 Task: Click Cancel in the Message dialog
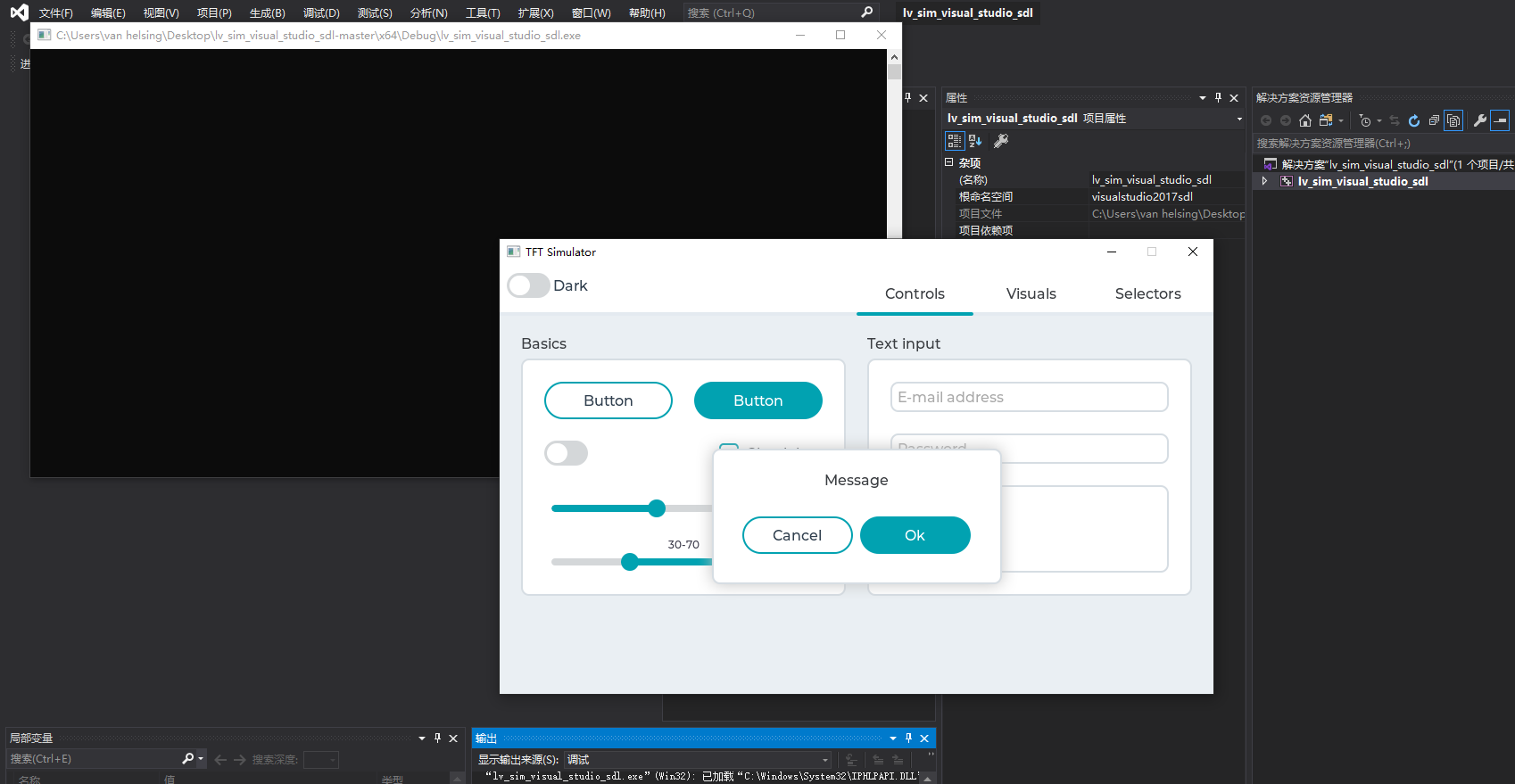pos(797,535)
